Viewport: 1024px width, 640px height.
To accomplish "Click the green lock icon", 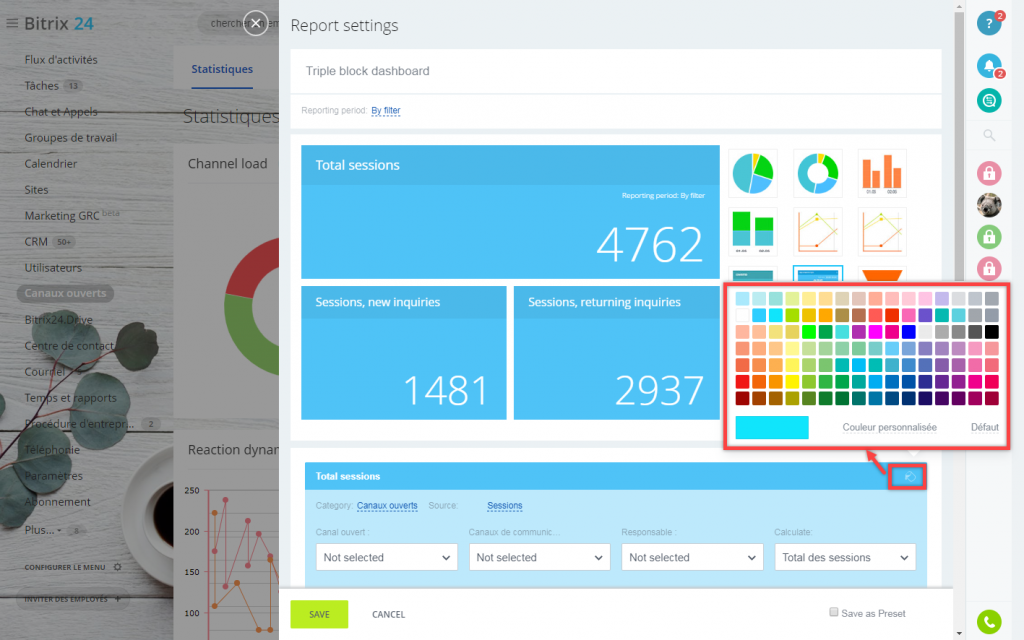I will click(989, 236).
